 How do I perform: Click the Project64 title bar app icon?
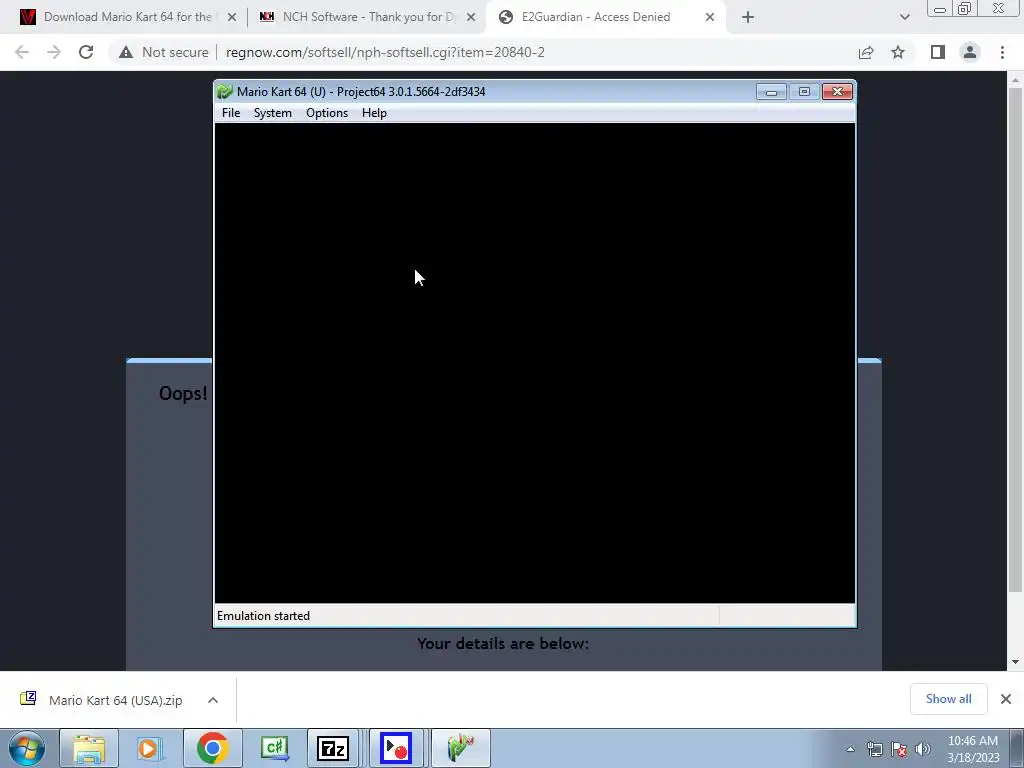pos(225,91)
